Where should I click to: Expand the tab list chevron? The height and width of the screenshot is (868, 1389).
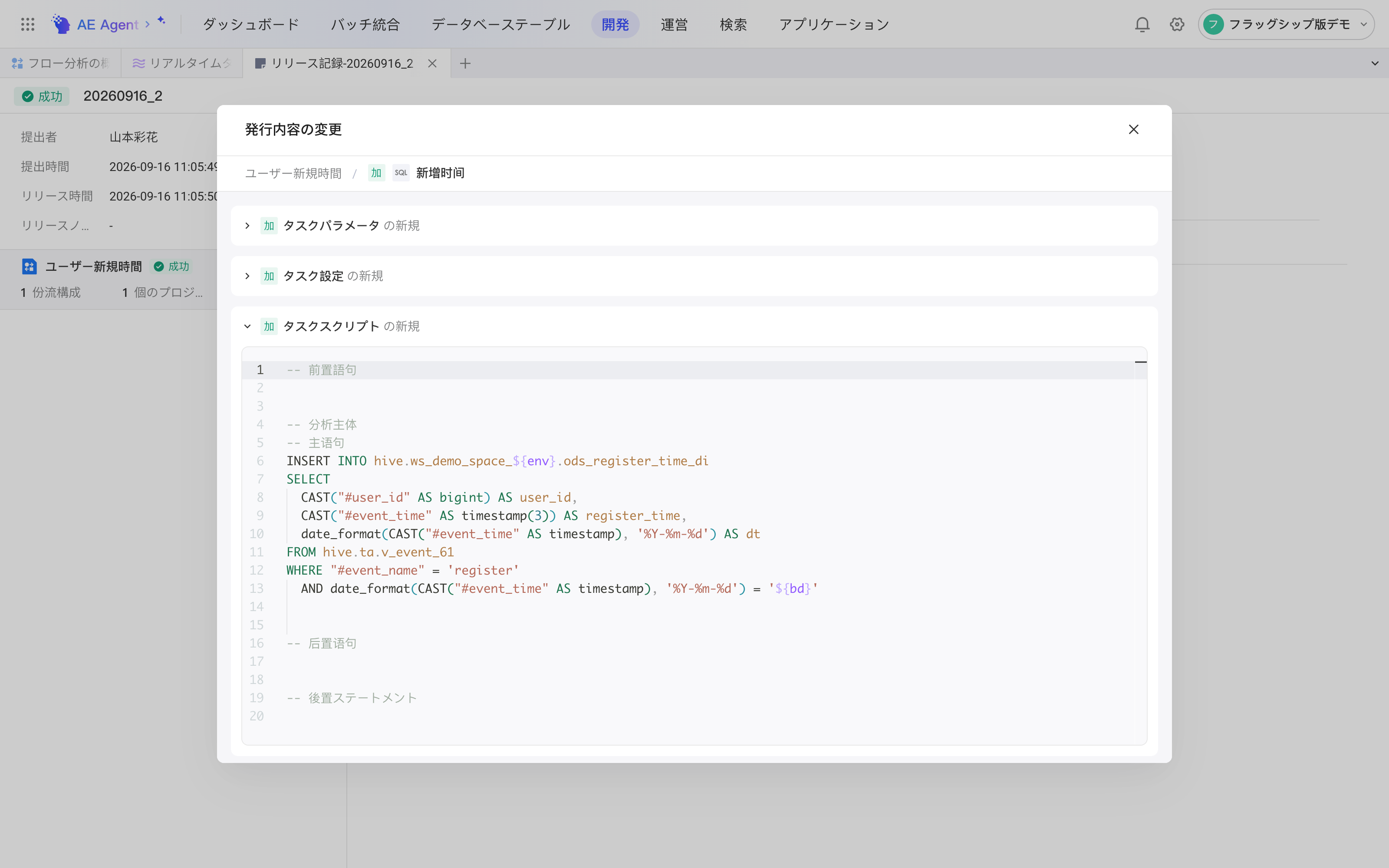coord(1375,63)
